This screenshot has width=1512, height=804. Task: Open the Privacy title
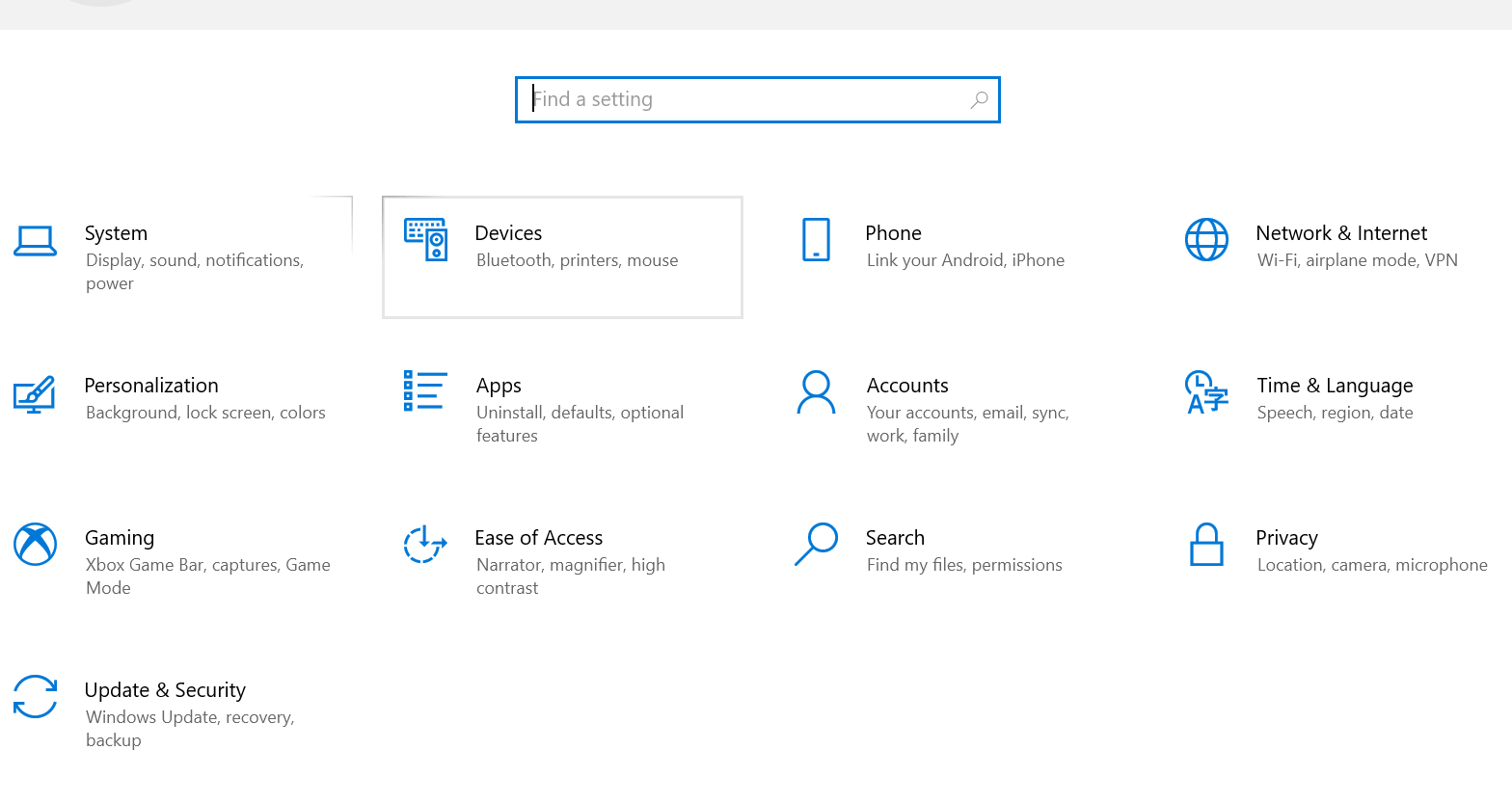point(1286,538)
